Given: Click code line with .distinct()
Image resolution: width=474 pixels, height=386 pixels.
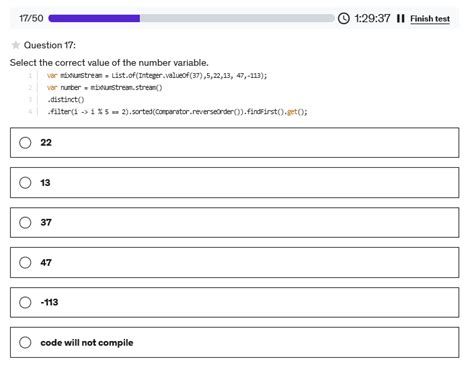Looking at the screenshot, I should coord(66,100).
